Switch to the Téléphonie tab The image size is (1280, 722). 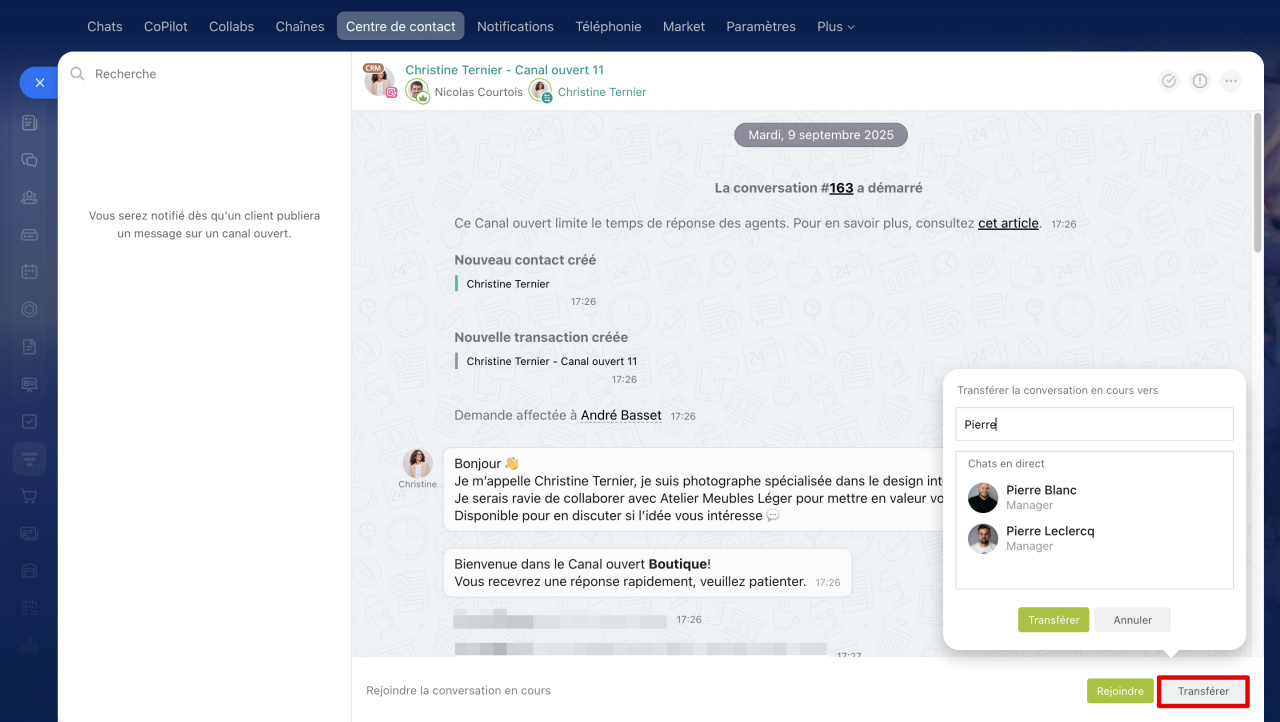(x=608, y=27)
